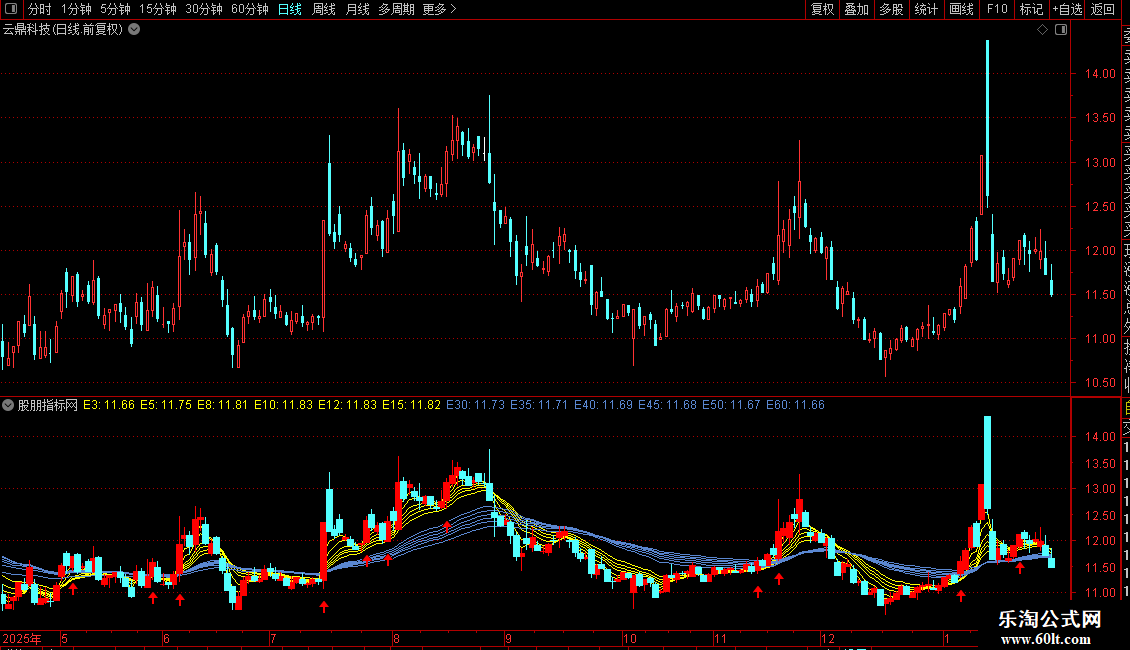
Task: Select the 5分钟 period
Action: click(115, 9)
